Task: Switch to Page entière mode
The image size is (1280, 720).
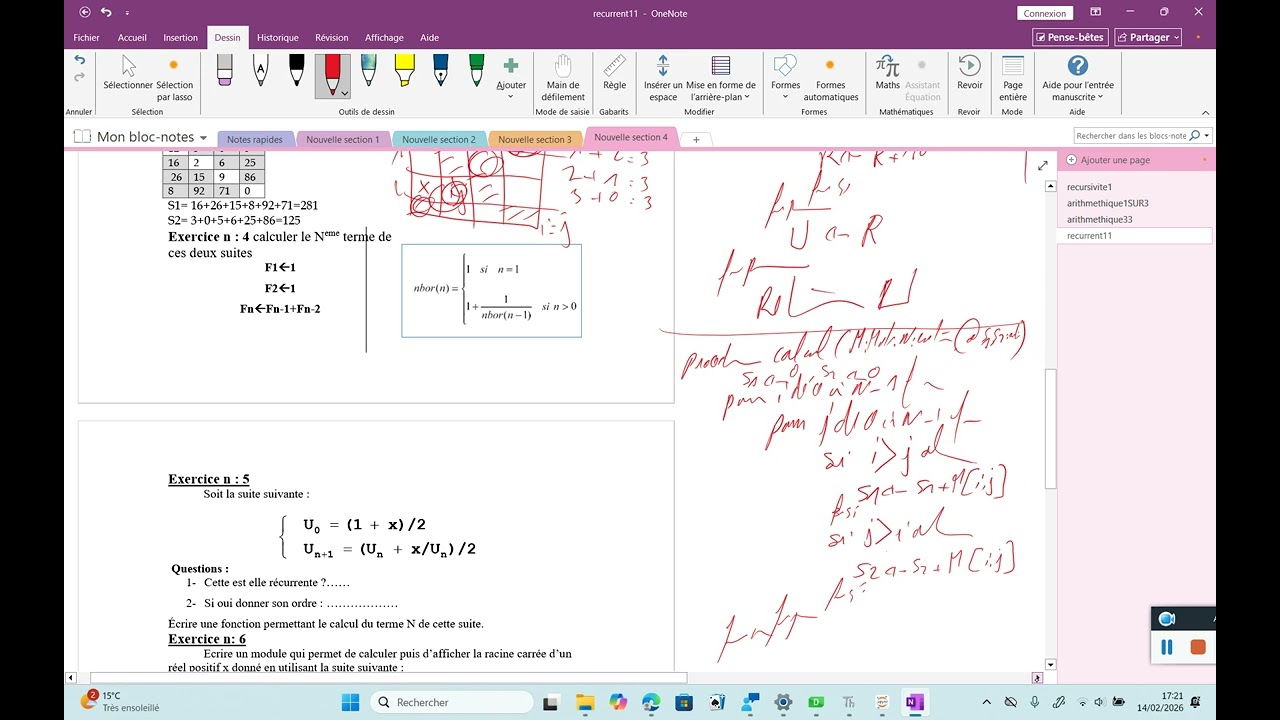Action: coord(1013,78)
